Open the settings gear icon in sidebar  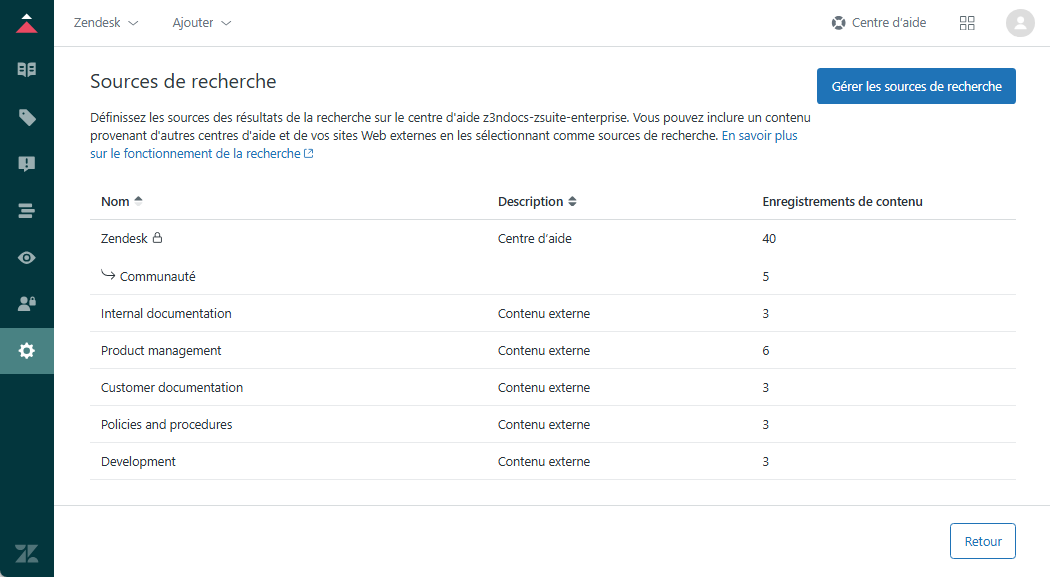point(27,351)
